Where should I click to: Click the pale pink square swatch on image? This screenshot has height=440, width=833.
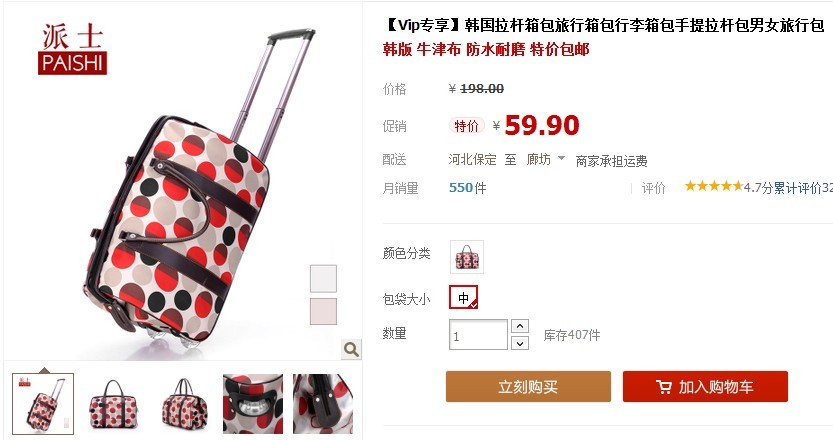coord(324,311)
